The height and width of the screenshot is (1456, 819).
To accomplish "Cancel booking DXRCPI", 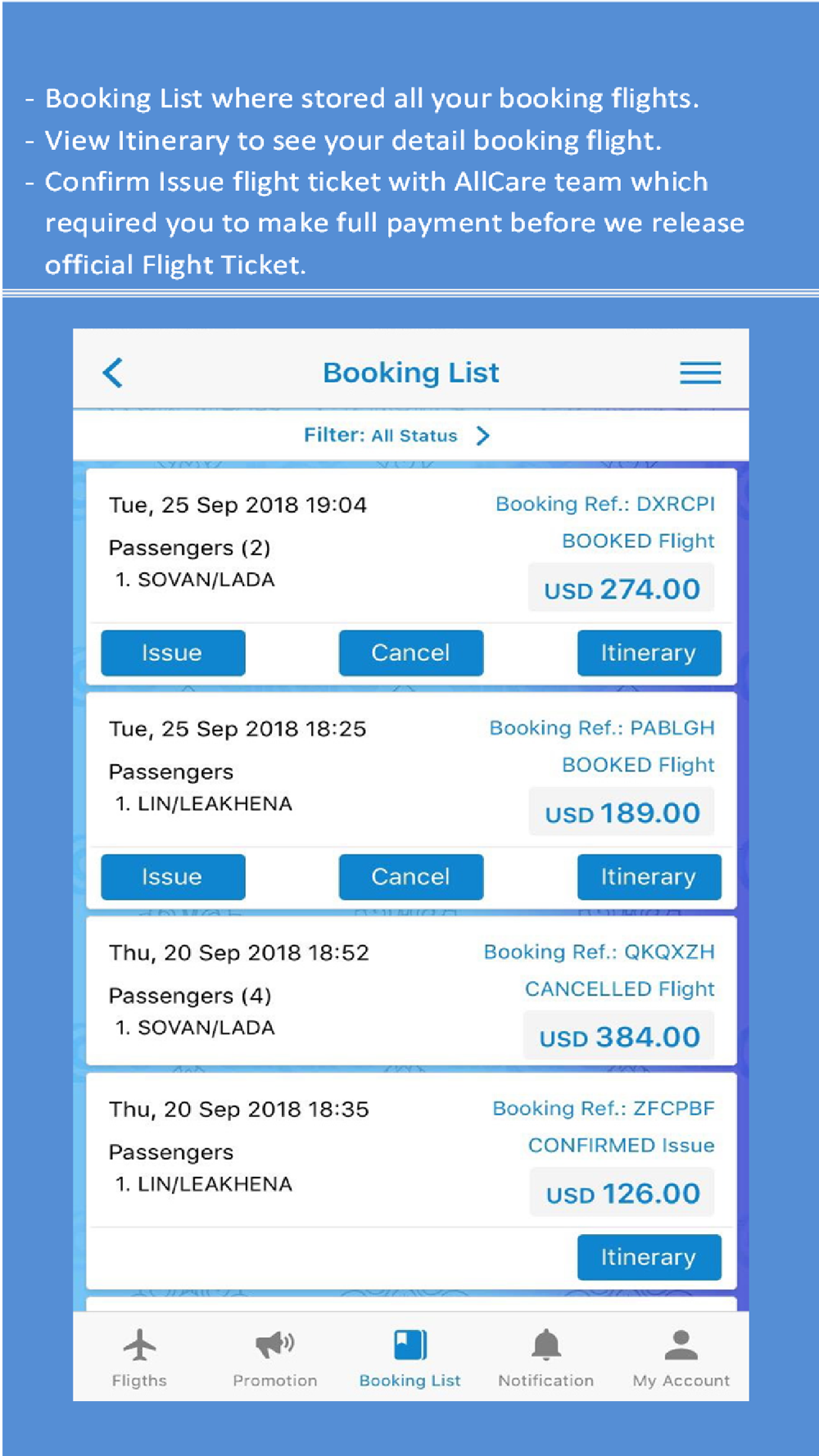I will 410,653.
